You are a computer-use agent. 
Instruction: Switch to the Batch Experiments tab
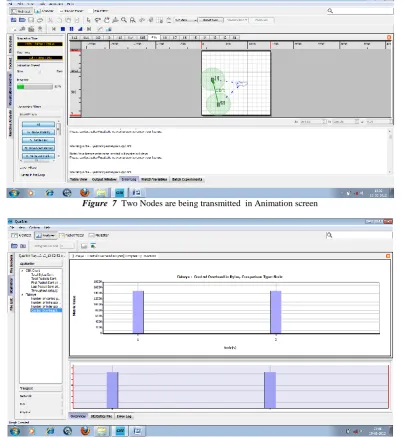[187, 179]
